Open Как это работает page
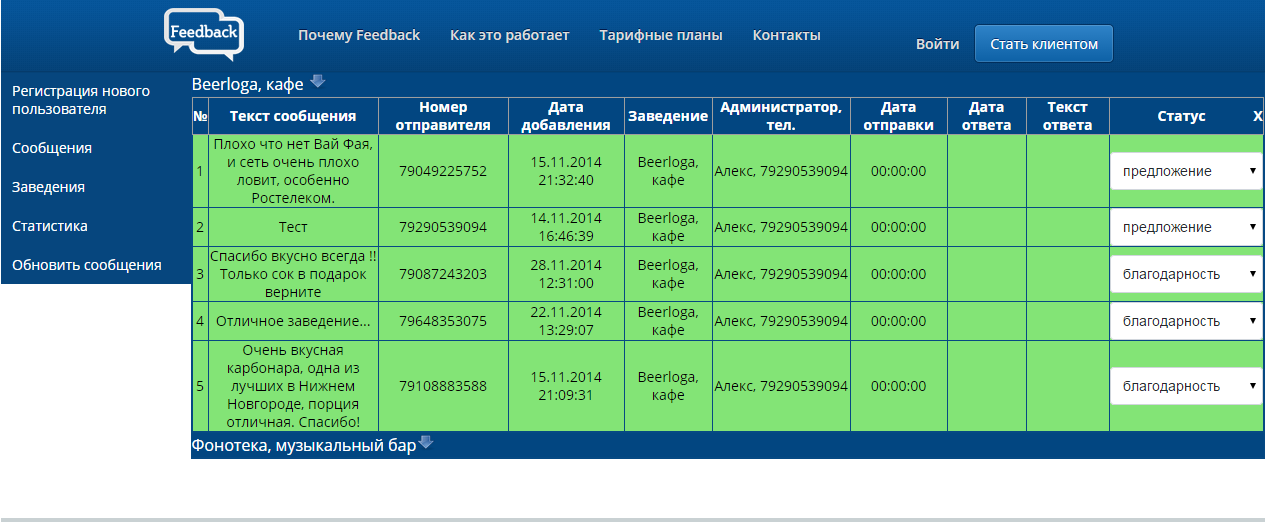Viewport: 1267px width, 522px height. (x=510, y=35)
